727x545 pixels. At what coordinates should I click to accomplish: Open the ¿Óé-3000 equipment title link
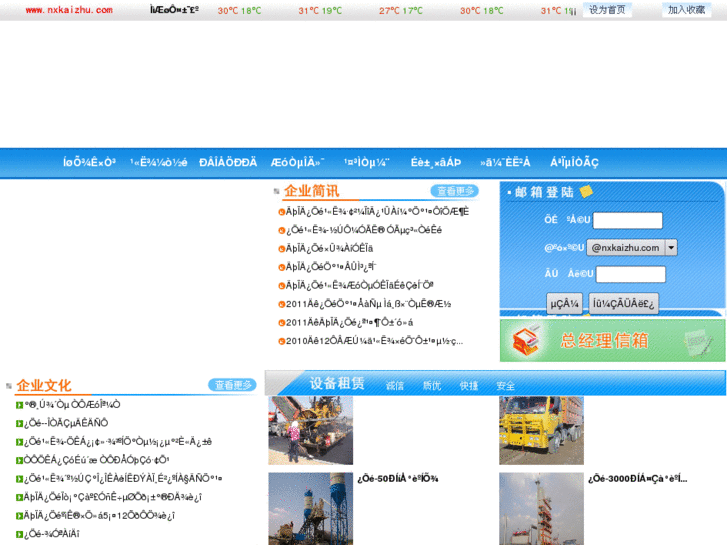(x=638, y=479)
